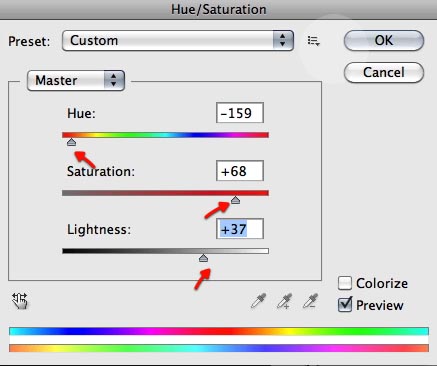Click the Saturation slider handle
The image size is (437, 366).
point(235,200)
